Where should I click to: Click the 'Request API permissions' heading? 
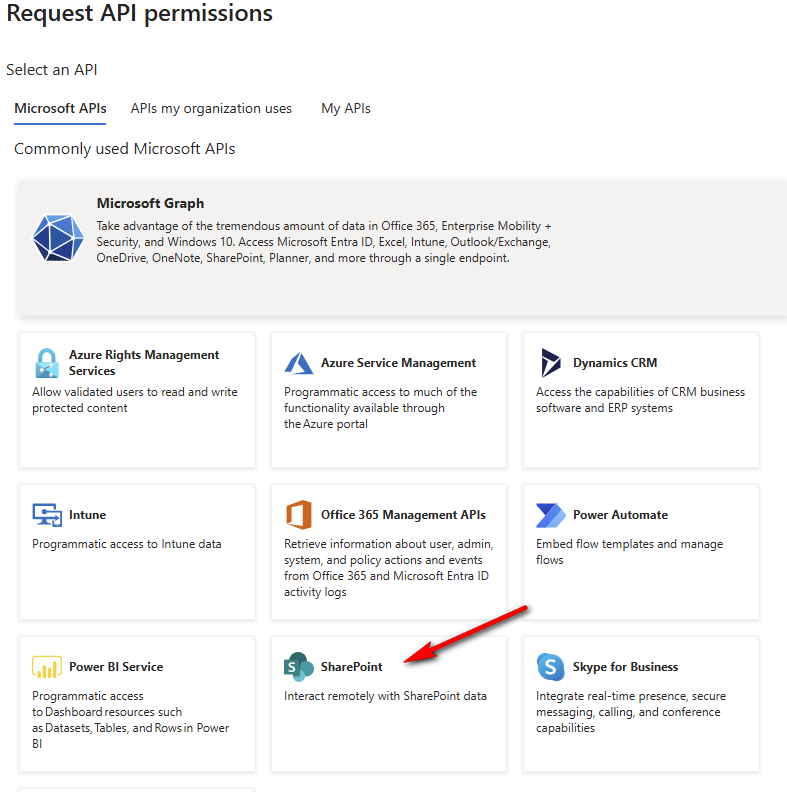pyautogui.click(x=139, y=13)
